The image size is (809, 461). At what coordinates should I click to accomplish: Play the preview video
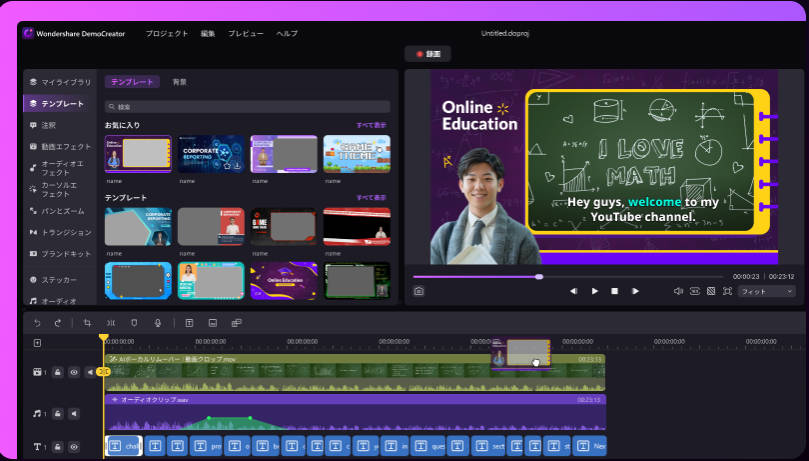[594, 291]
